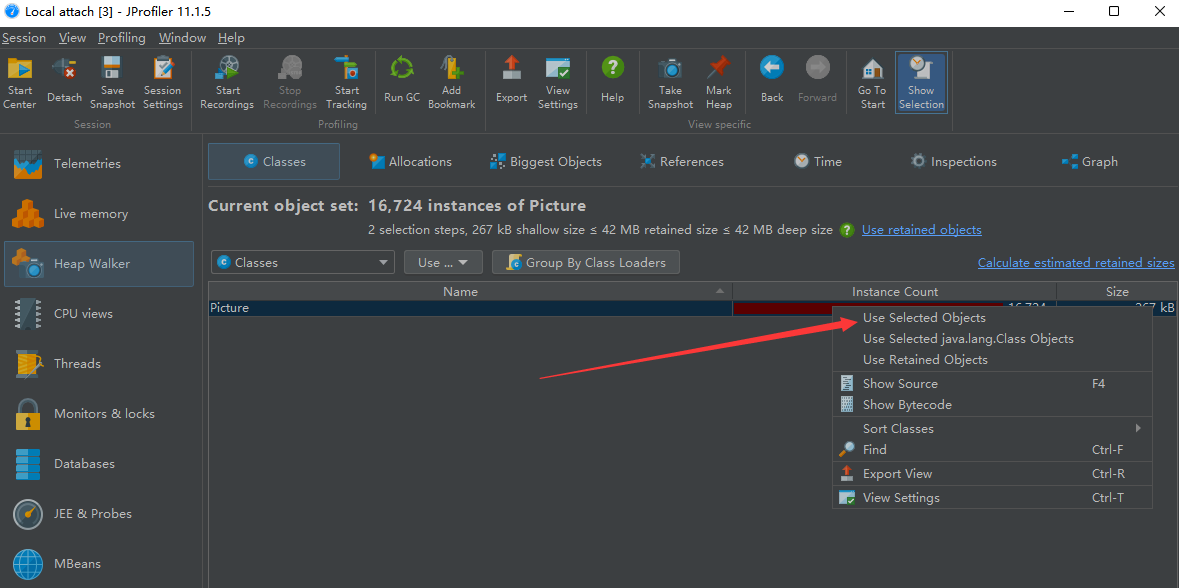Toggle the Show Selection toolbar button
The image size is (1179, 588).
tap(921, 83)
